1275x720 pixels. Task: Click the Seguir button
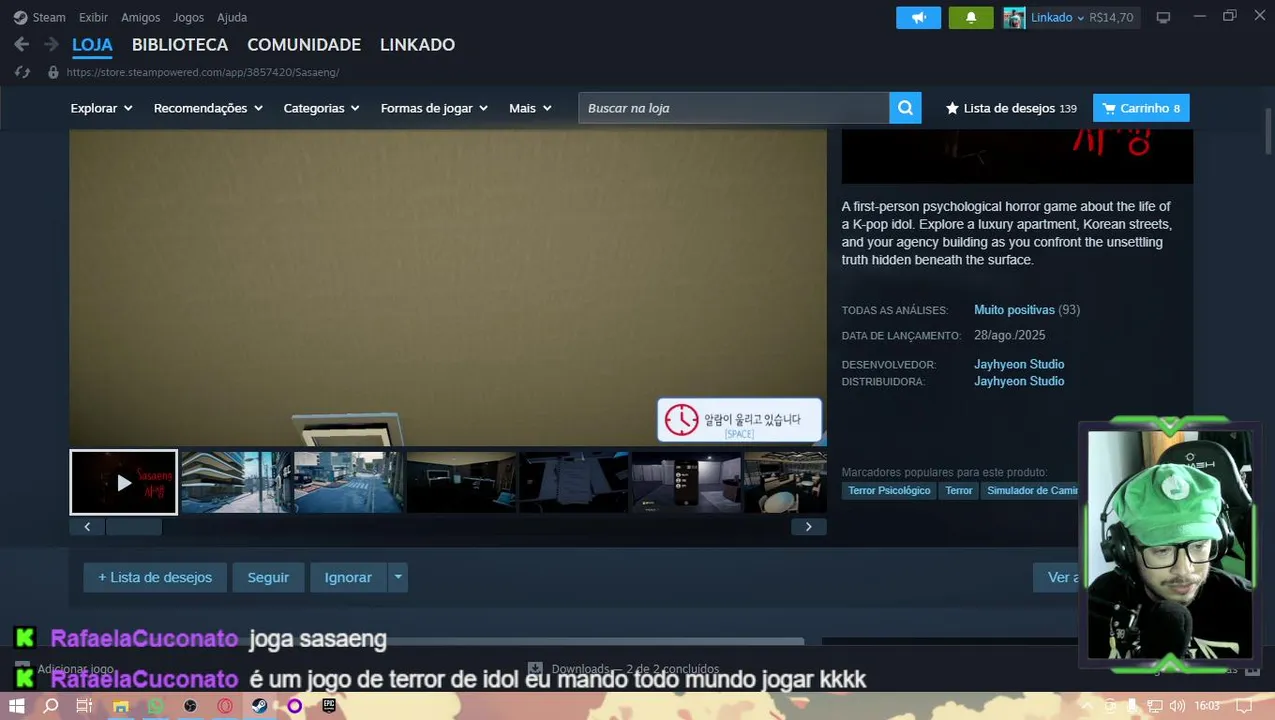[x=268, y=577]
